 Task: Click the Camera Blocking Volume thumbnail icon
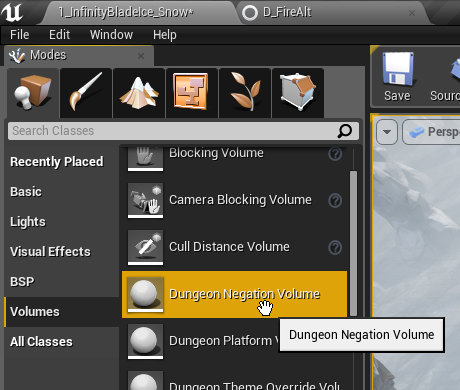point(145,200)
